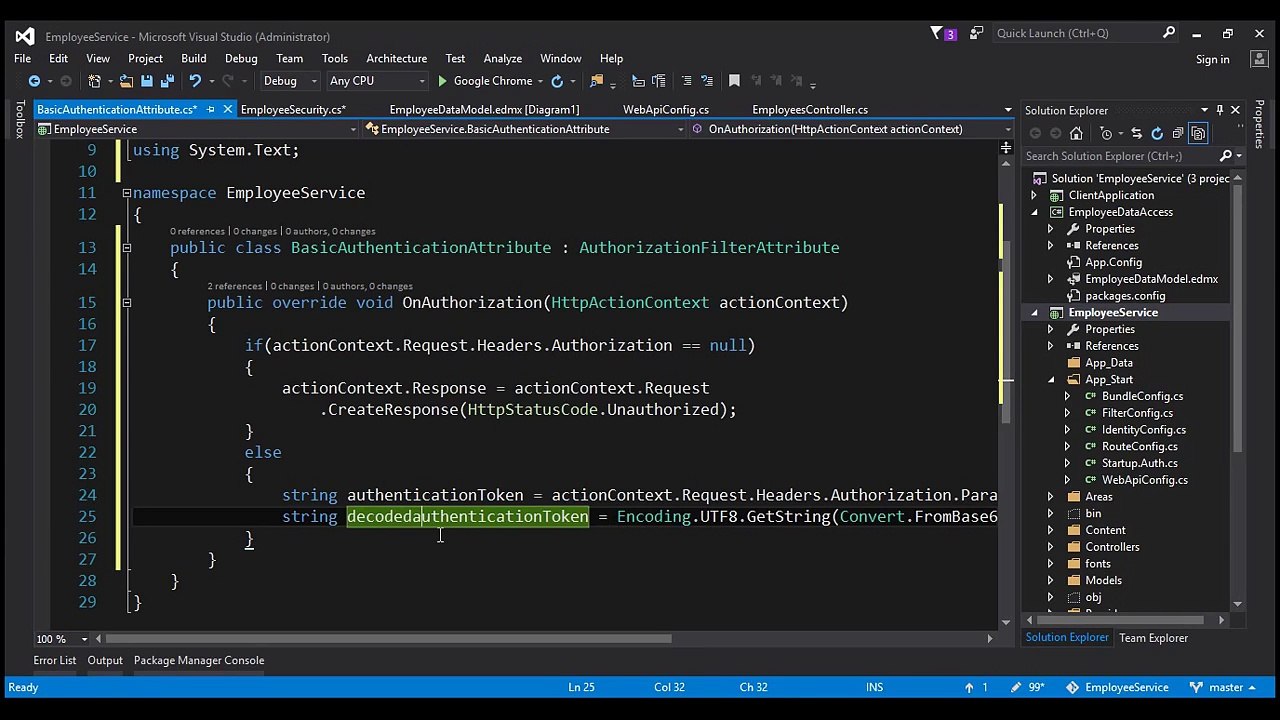Click the Browser Refresh icon in toolbar
The height and width of the screenshot is (720, 1280).
tap(557, 81)
